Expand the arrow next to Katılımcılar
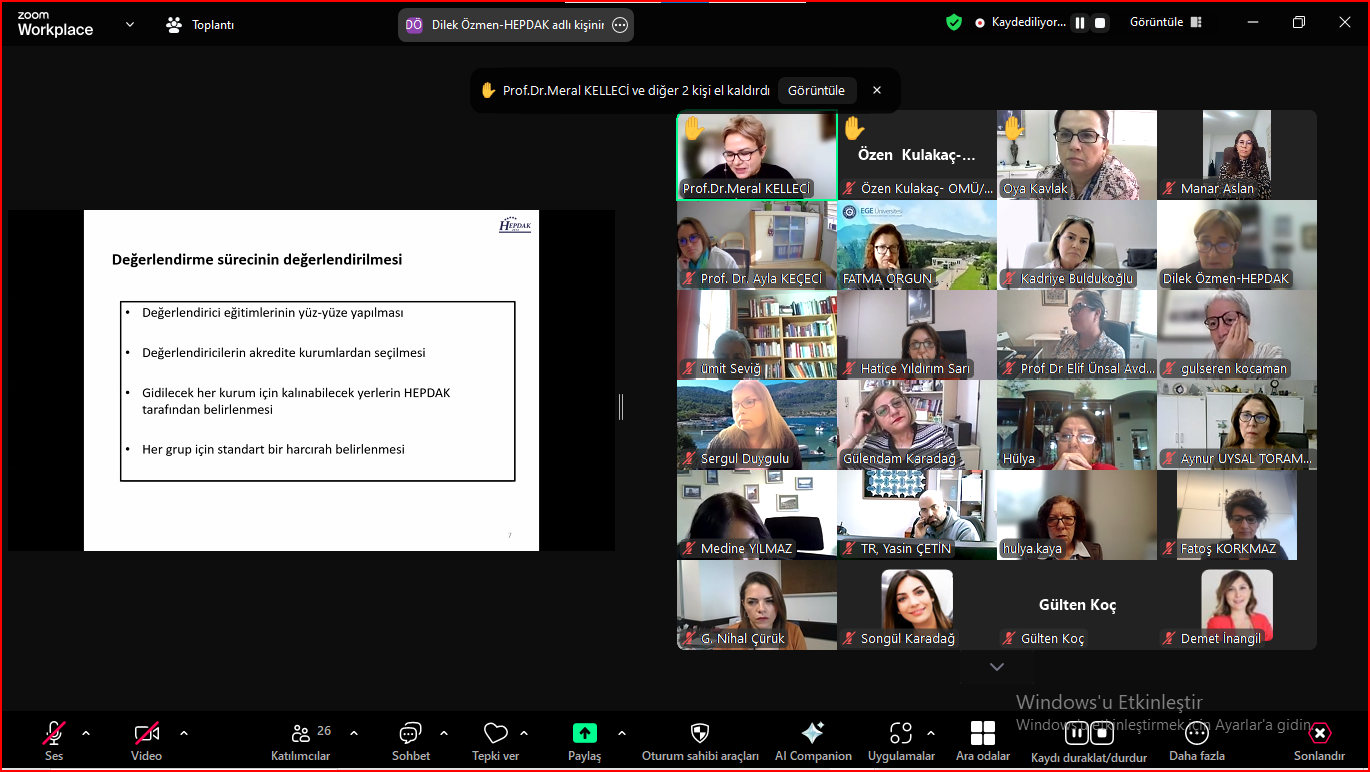This screenshot has width=1370, height=772. click(x=354, y=733)
